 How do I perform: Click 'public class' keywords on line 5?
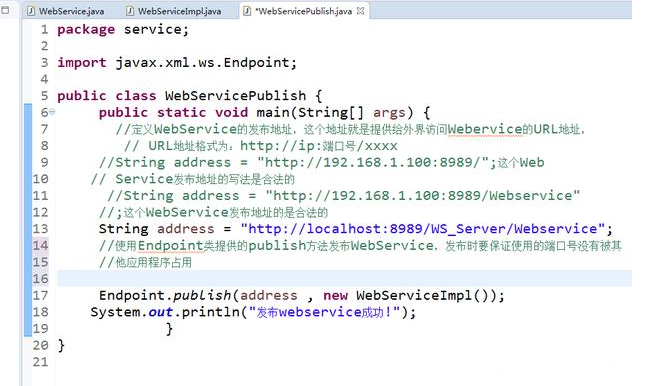tap(106, 96)
